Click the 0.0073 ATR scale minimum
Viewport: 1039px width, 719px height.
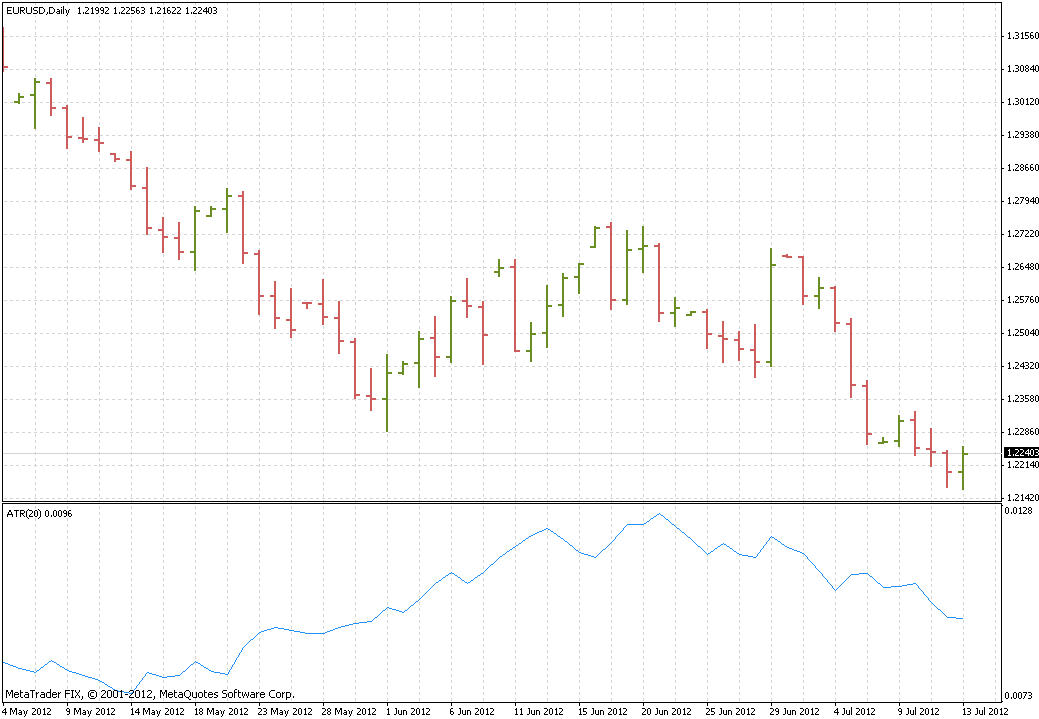pyautogui.click(x=1018, y=695)
